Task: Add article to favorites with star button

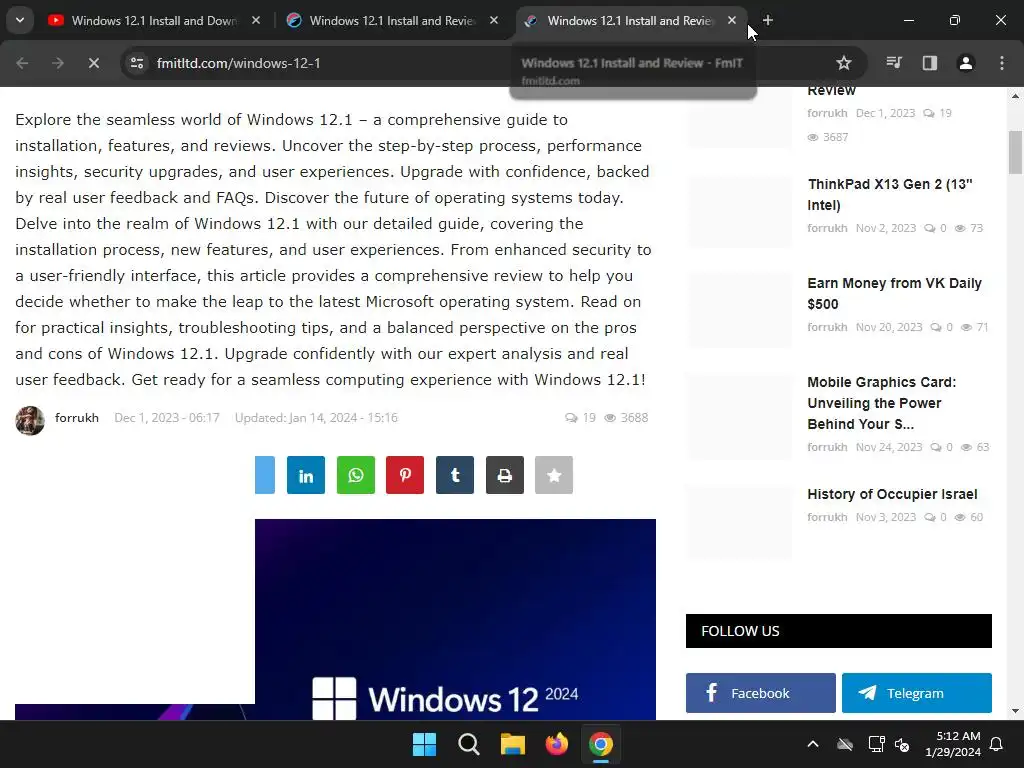Action: click(x=554, y=475)
